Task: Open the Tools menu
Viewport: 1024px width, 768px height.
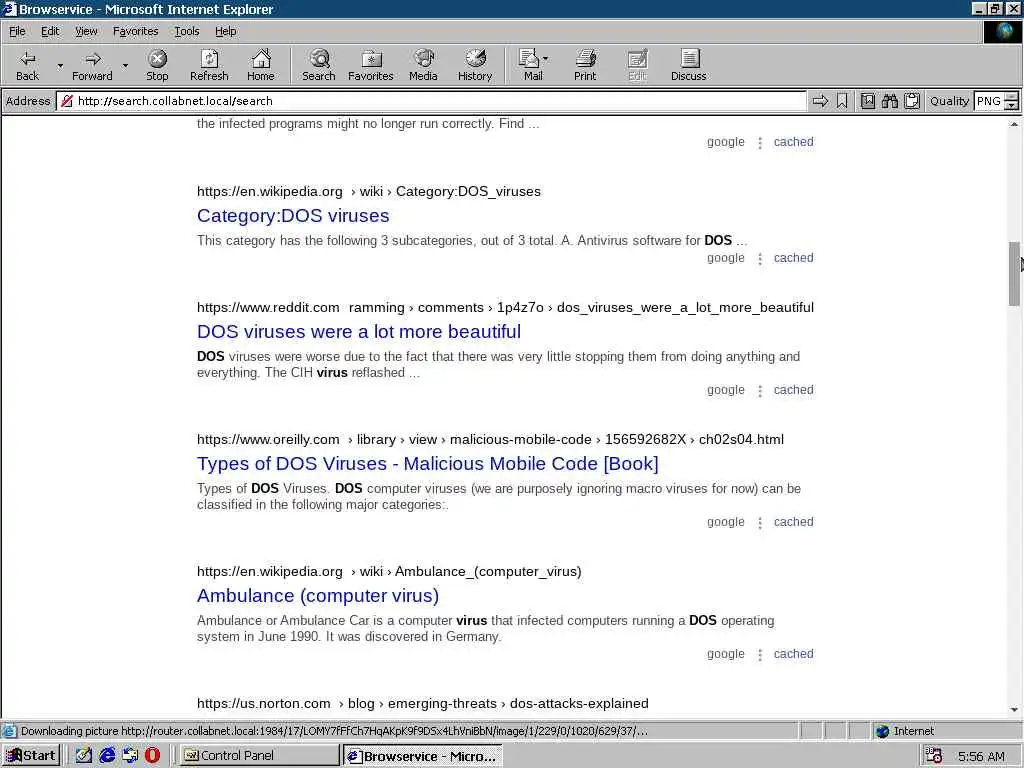Action: click(186, 31)
